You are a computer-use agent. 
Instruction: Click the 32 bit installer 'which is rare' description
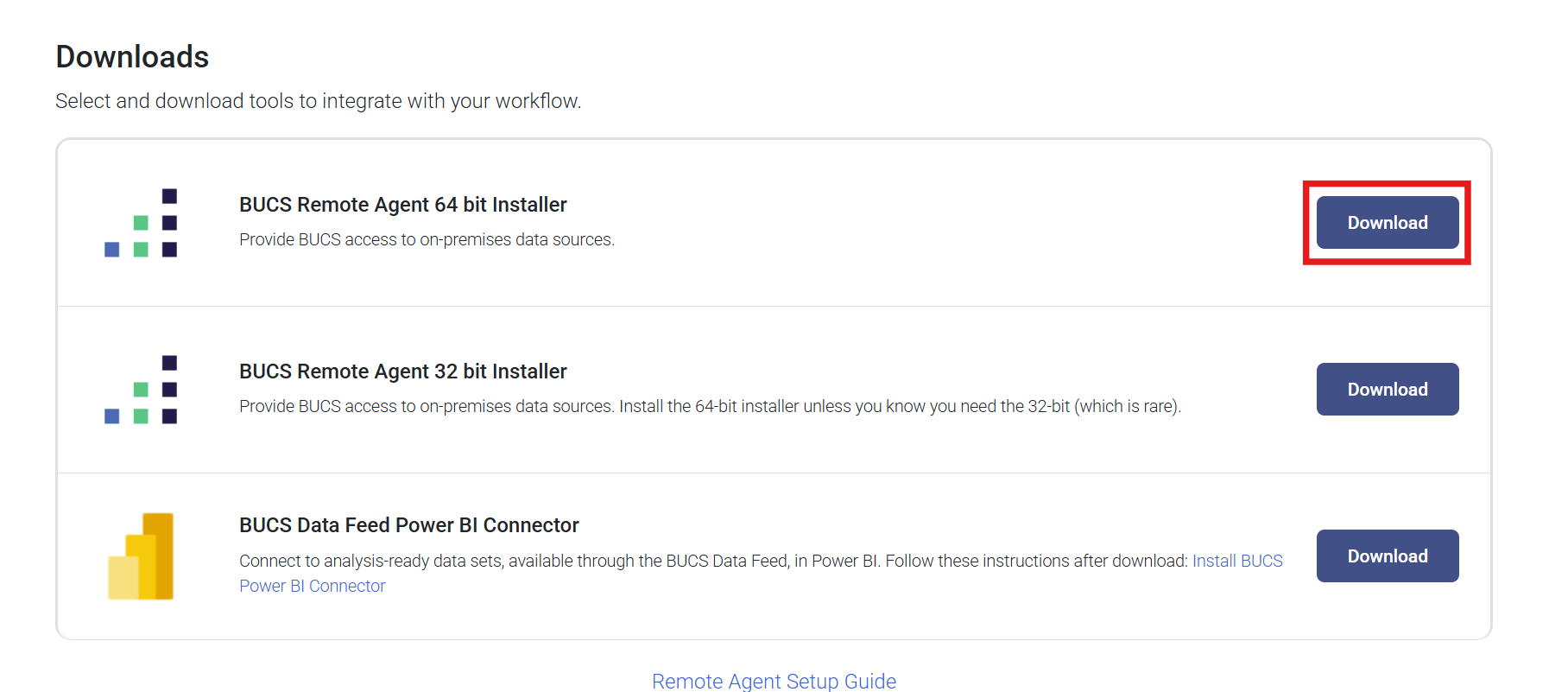[x=1126, y=406]
